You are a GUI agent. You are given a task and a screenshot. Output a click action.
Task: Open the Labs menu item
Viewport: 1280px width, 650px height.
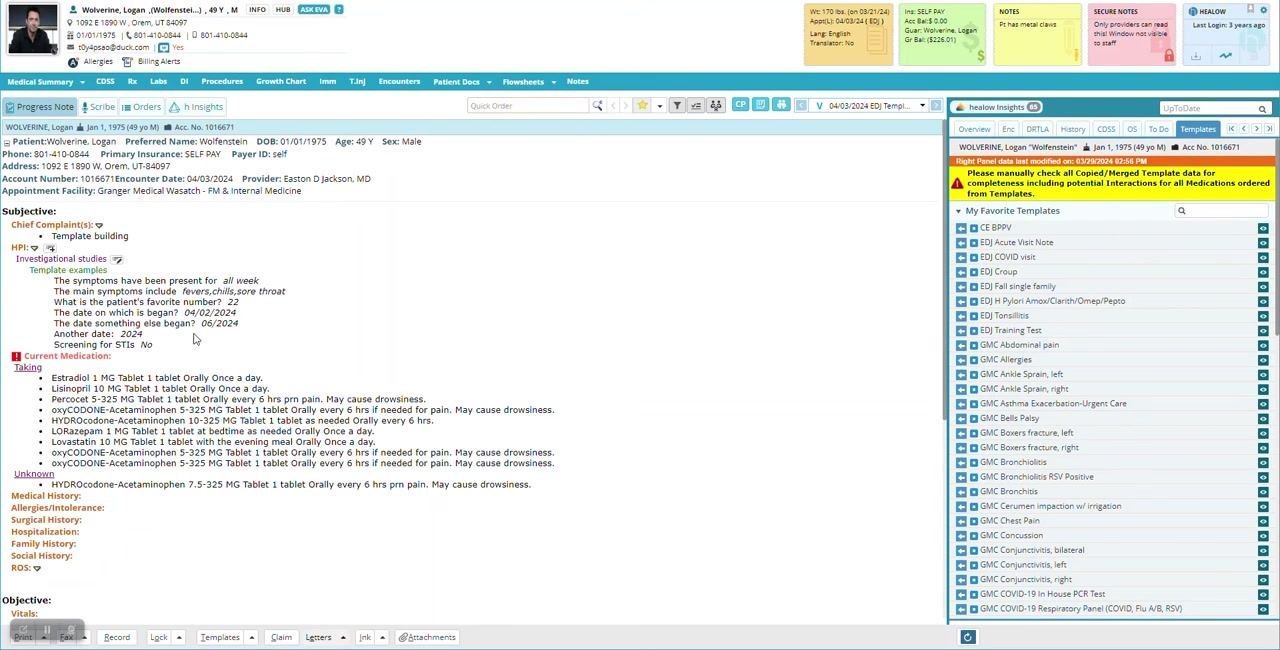[158, 82]
